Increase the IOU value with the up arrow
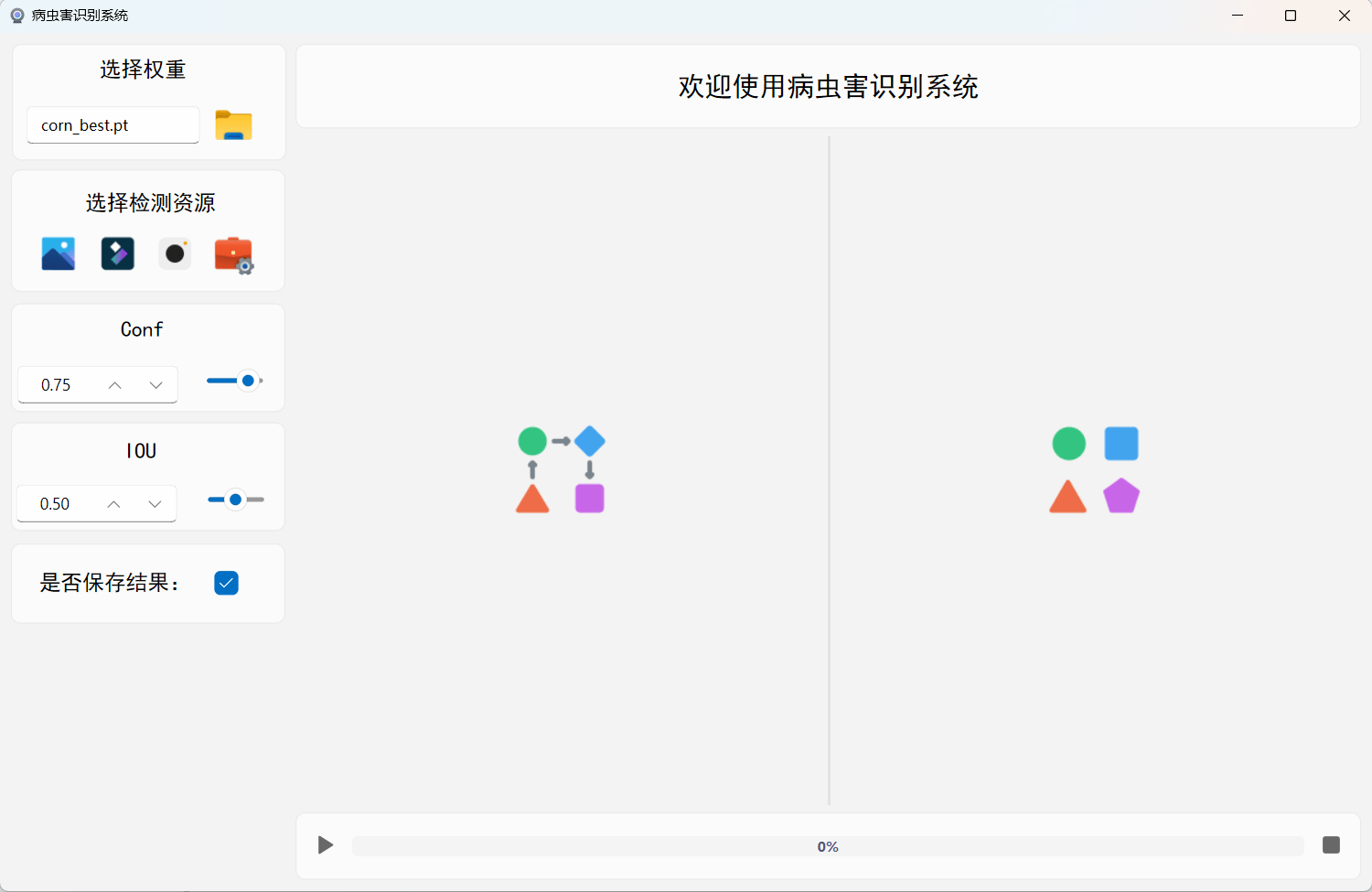 pyautogui.click(x=113, y=504)
